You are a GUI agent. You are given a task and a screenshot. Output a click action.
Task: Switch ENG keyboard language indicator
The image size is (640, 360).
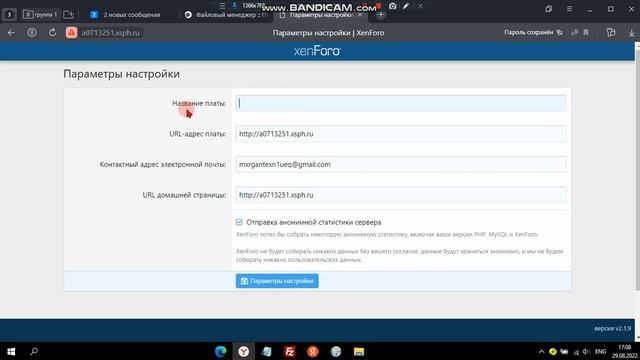pos(600,351)
